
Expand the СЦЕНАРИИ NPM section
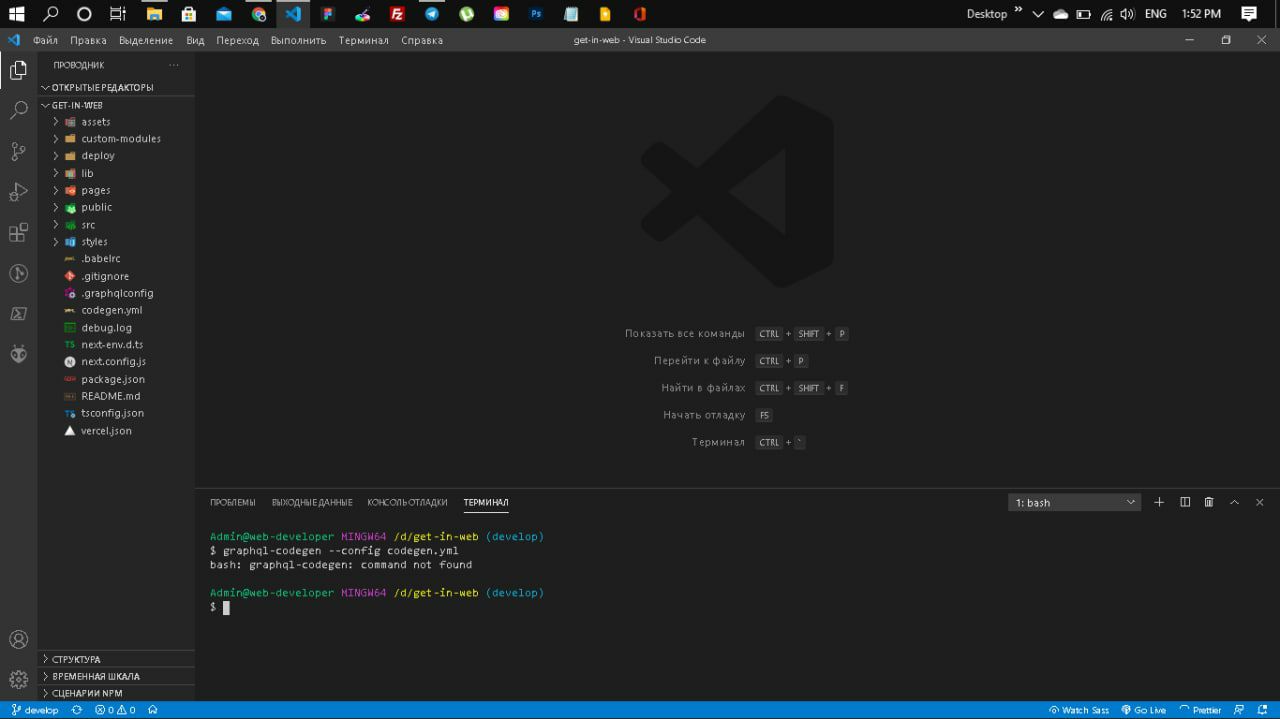[x=117, y=693]
